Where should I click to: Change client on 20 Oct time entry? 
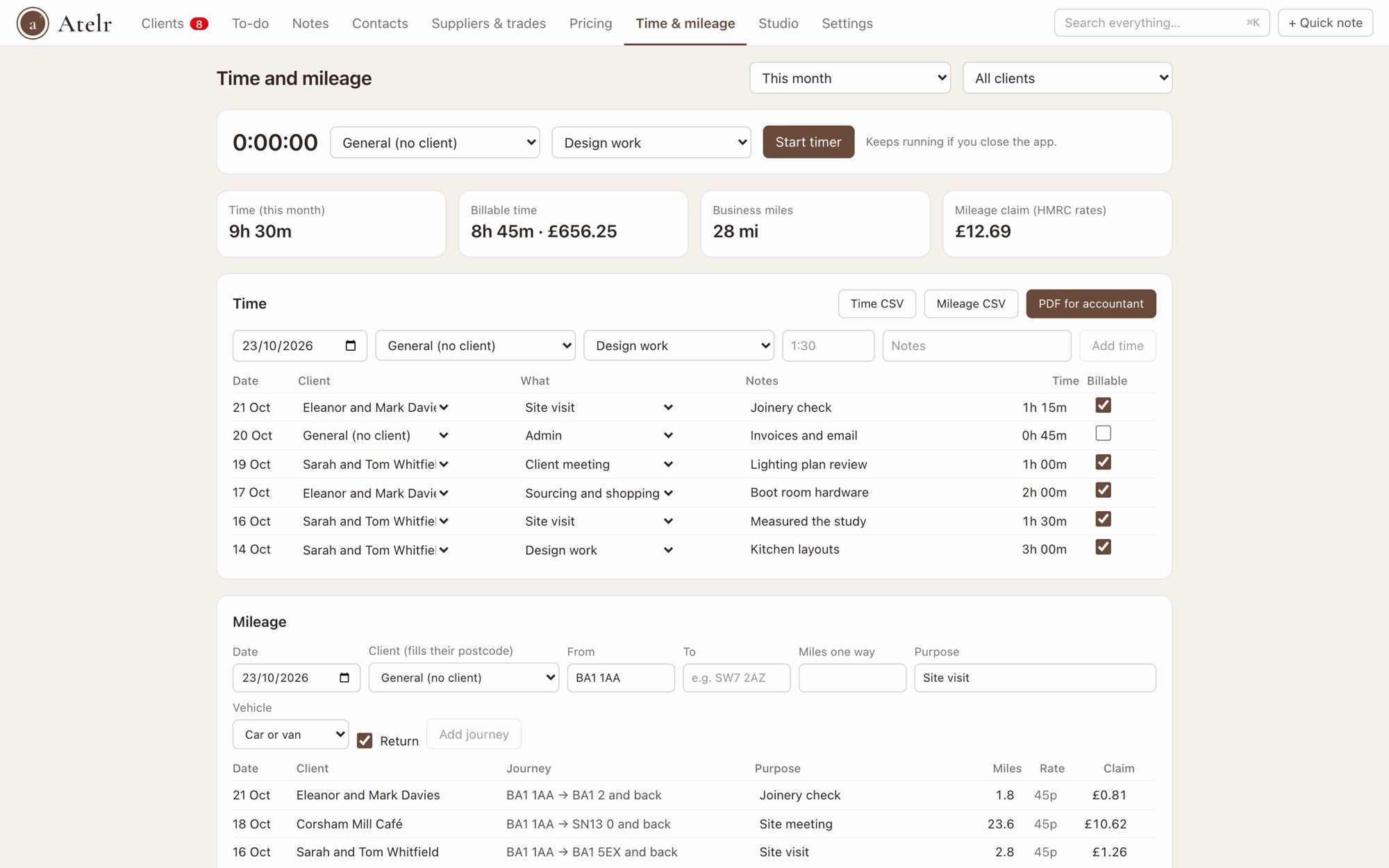(375, 435)
